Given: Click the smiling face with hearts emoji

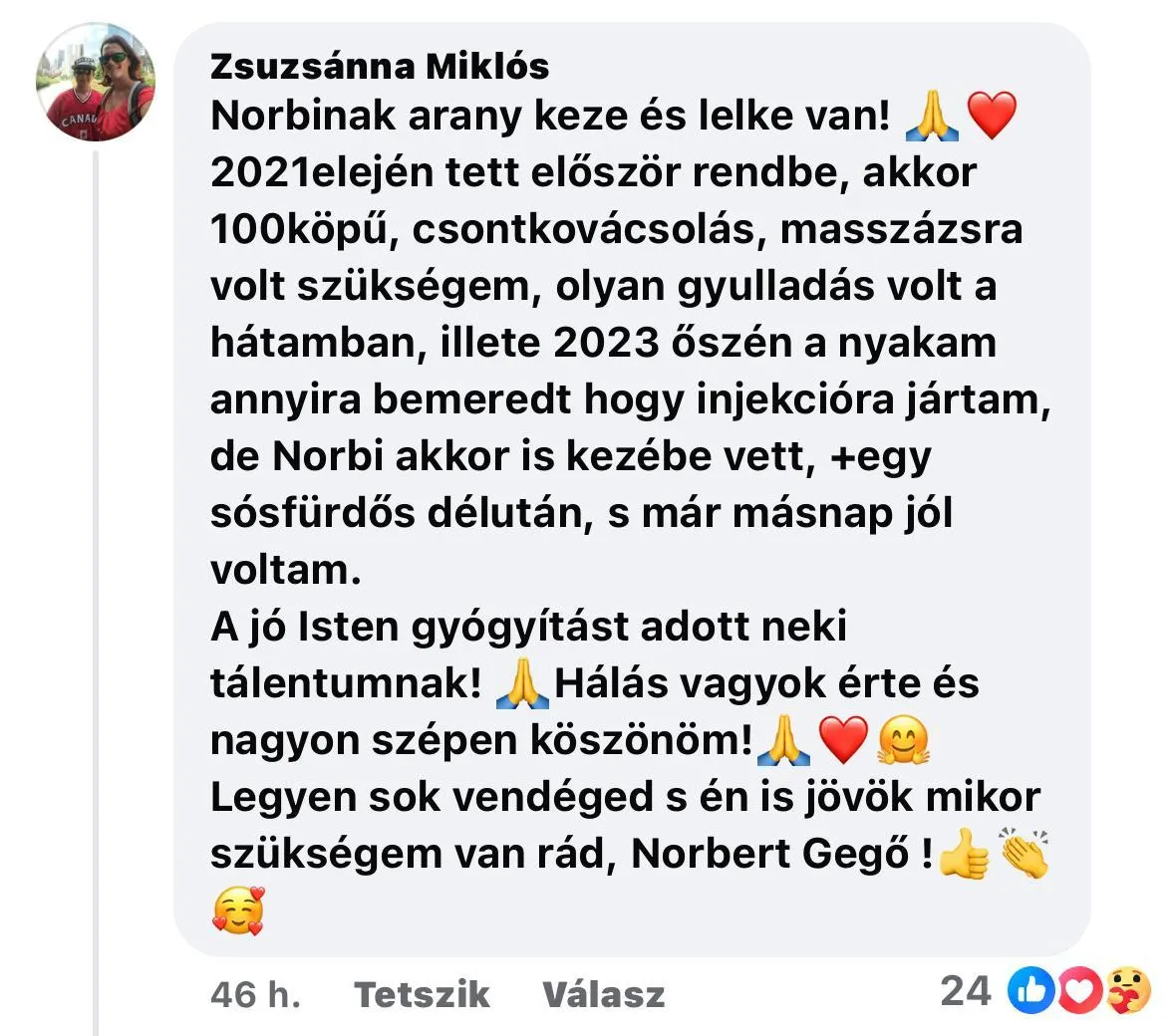Looking at the screenshot, I should click(x=239, y=910).
